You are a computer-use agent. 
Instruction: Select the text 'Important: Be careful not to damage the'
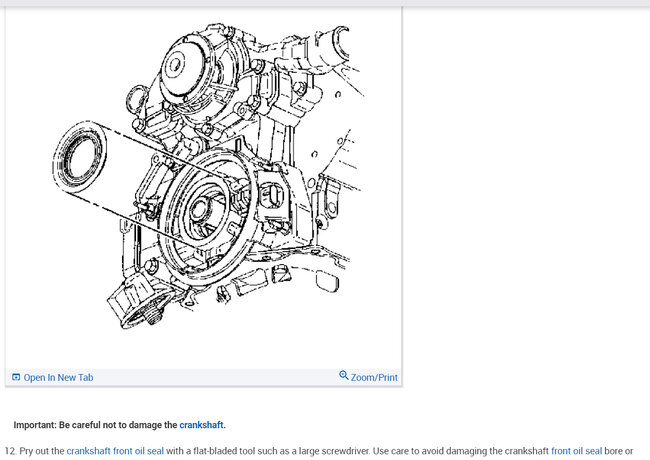point(95,425)
